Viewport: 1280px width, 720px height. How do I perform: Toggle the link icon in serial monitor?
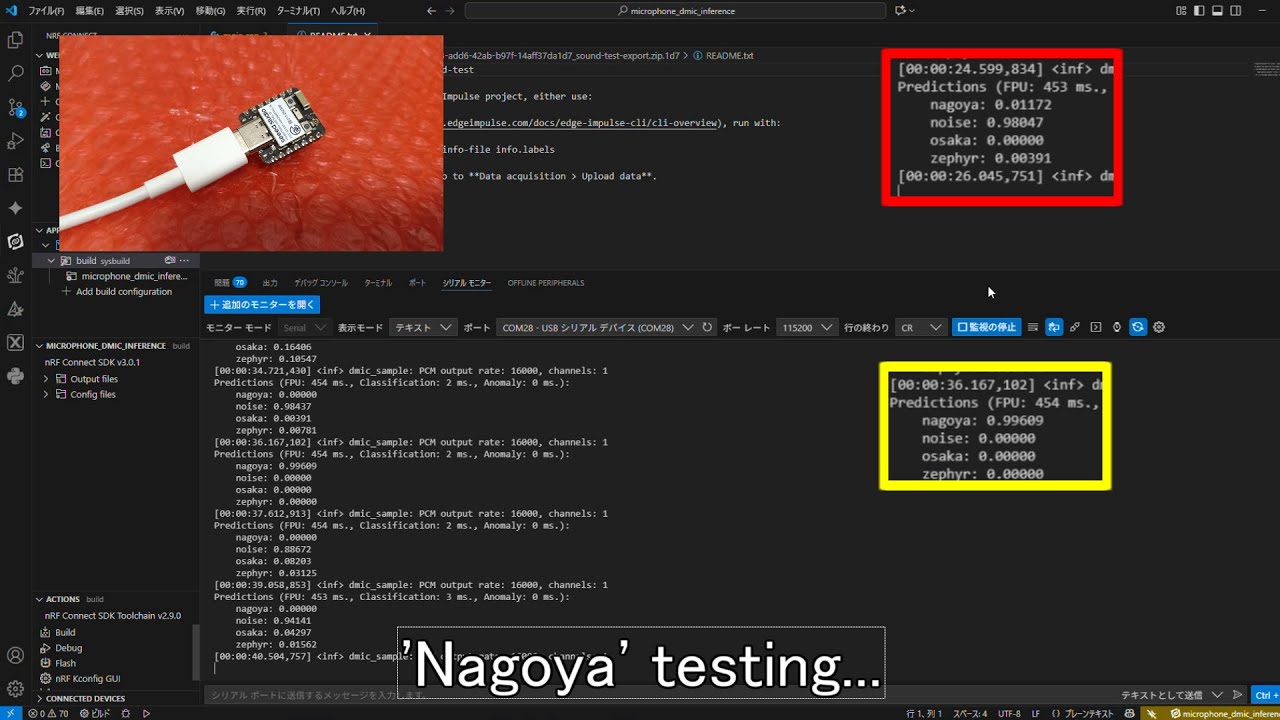pyautogui.click(x=1075, y=327)
